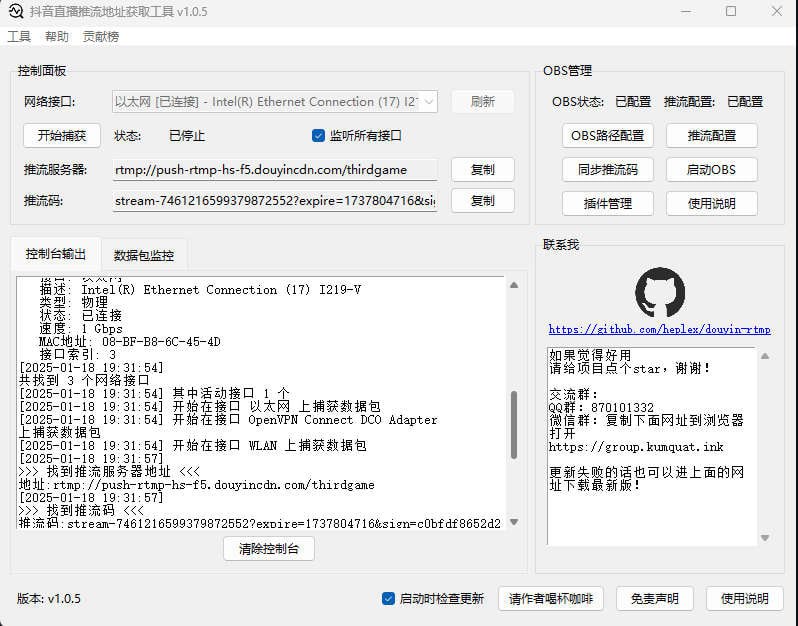
Task: Open the 帮助 menu
Action: click(x=57, y=36)
